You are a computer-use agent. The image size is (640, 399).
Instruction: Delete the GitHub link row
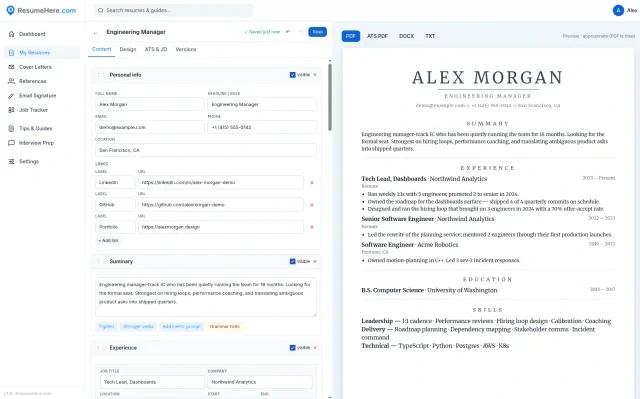312,205
